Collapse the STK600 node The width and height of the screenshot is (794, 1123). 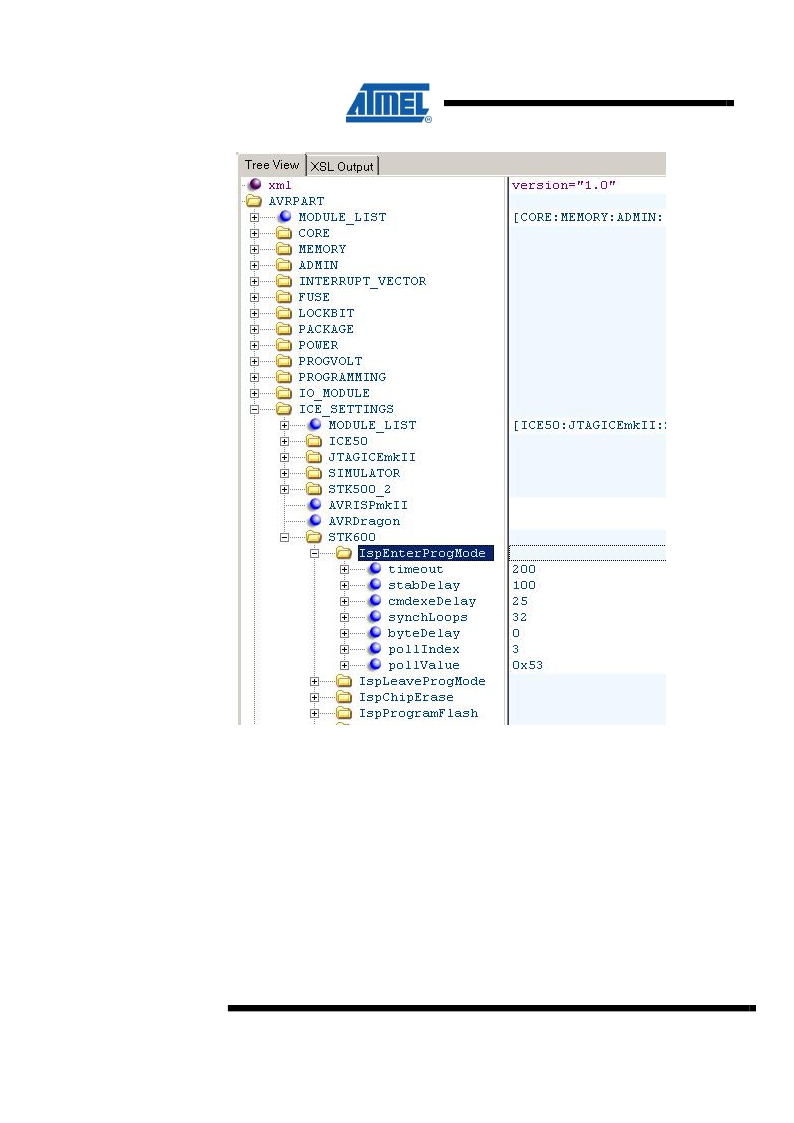click(x=284, y=537)
